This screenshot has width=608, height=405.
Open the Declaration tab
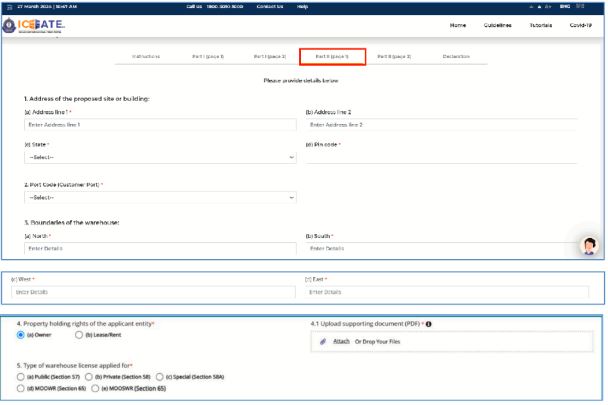point(456,57)
